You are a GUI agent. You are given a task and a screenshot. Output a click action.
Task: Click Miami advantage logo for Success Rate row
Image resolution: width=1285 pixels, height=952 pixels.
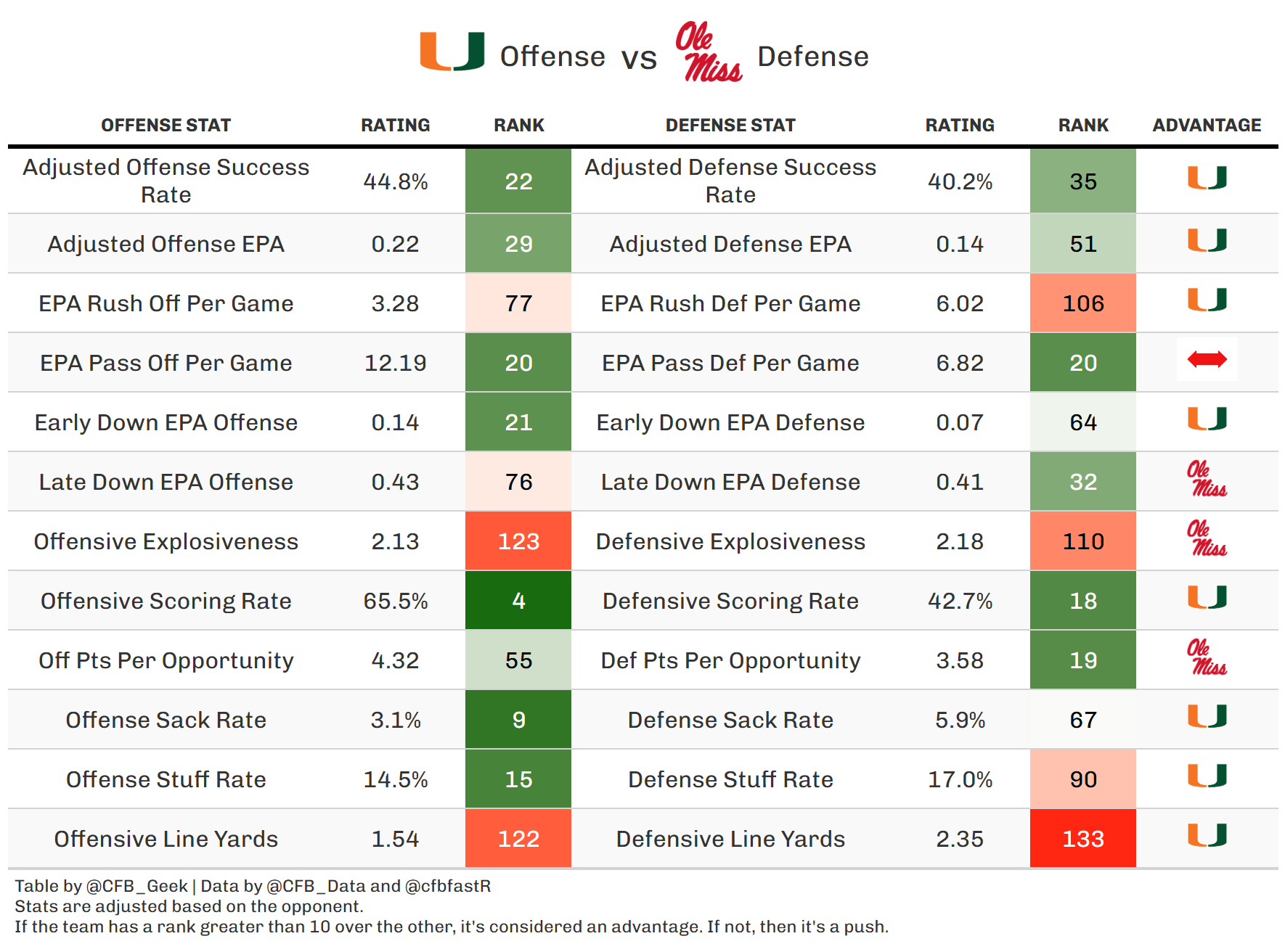(1207, 178)
